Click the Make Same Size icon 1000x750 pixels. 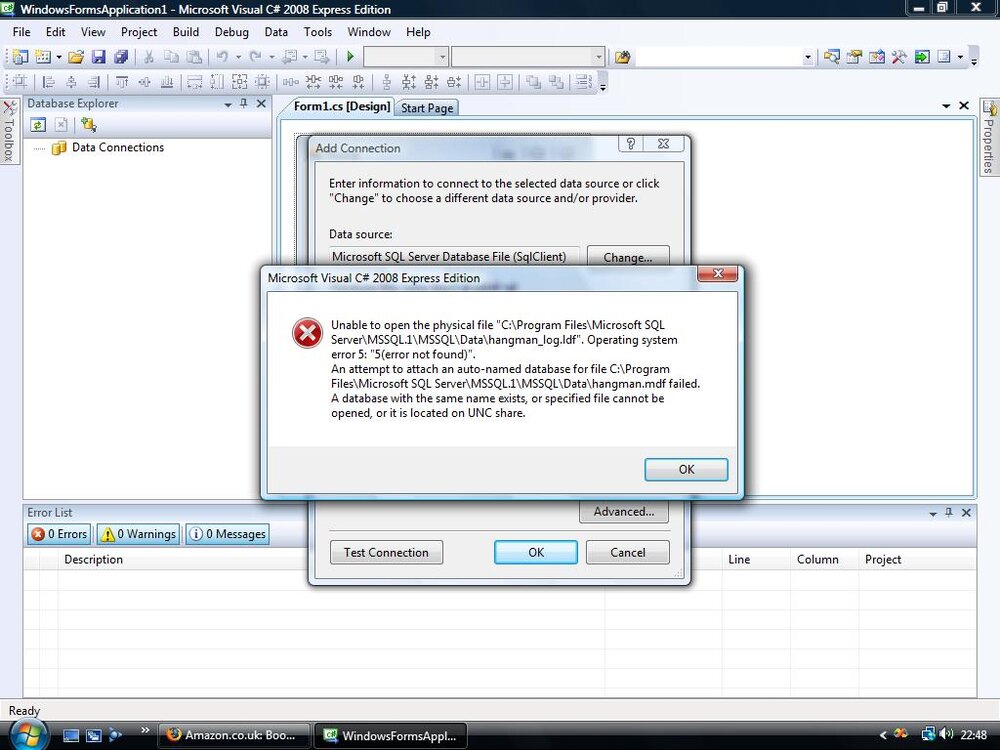click(x=240, y=82)
